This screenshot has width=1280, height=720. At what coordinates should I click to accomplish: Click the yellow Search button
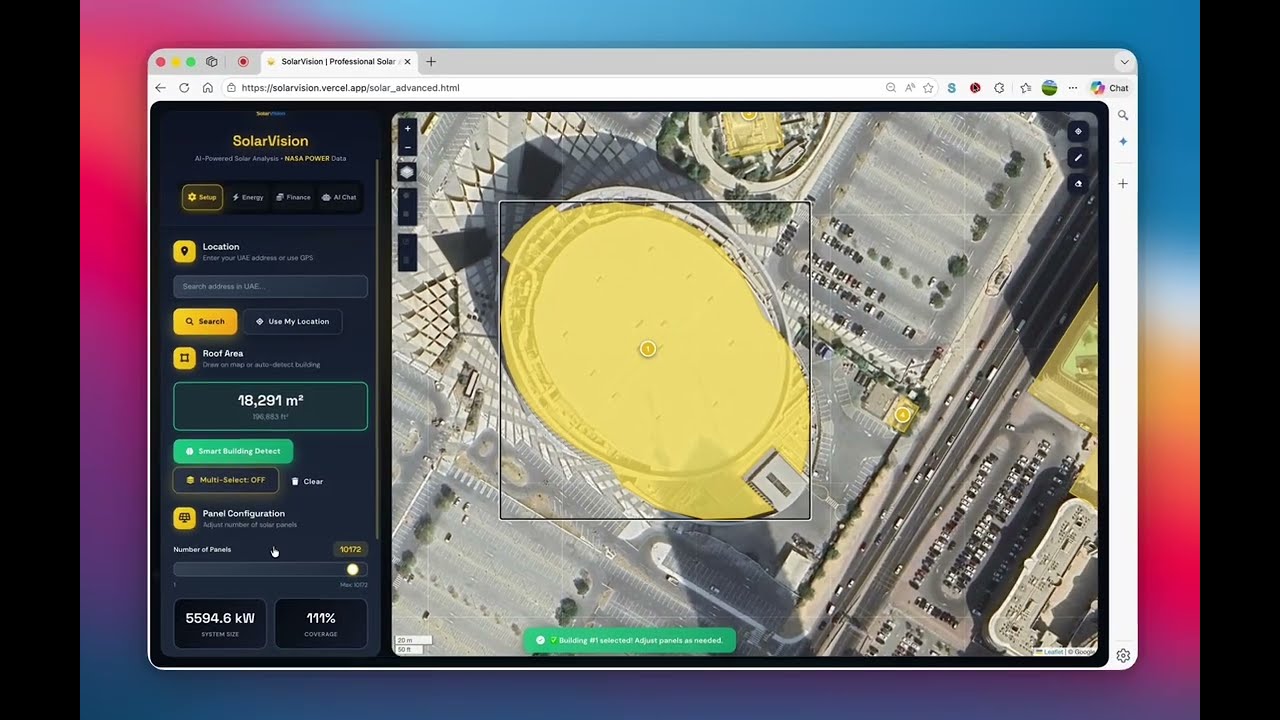205,321
